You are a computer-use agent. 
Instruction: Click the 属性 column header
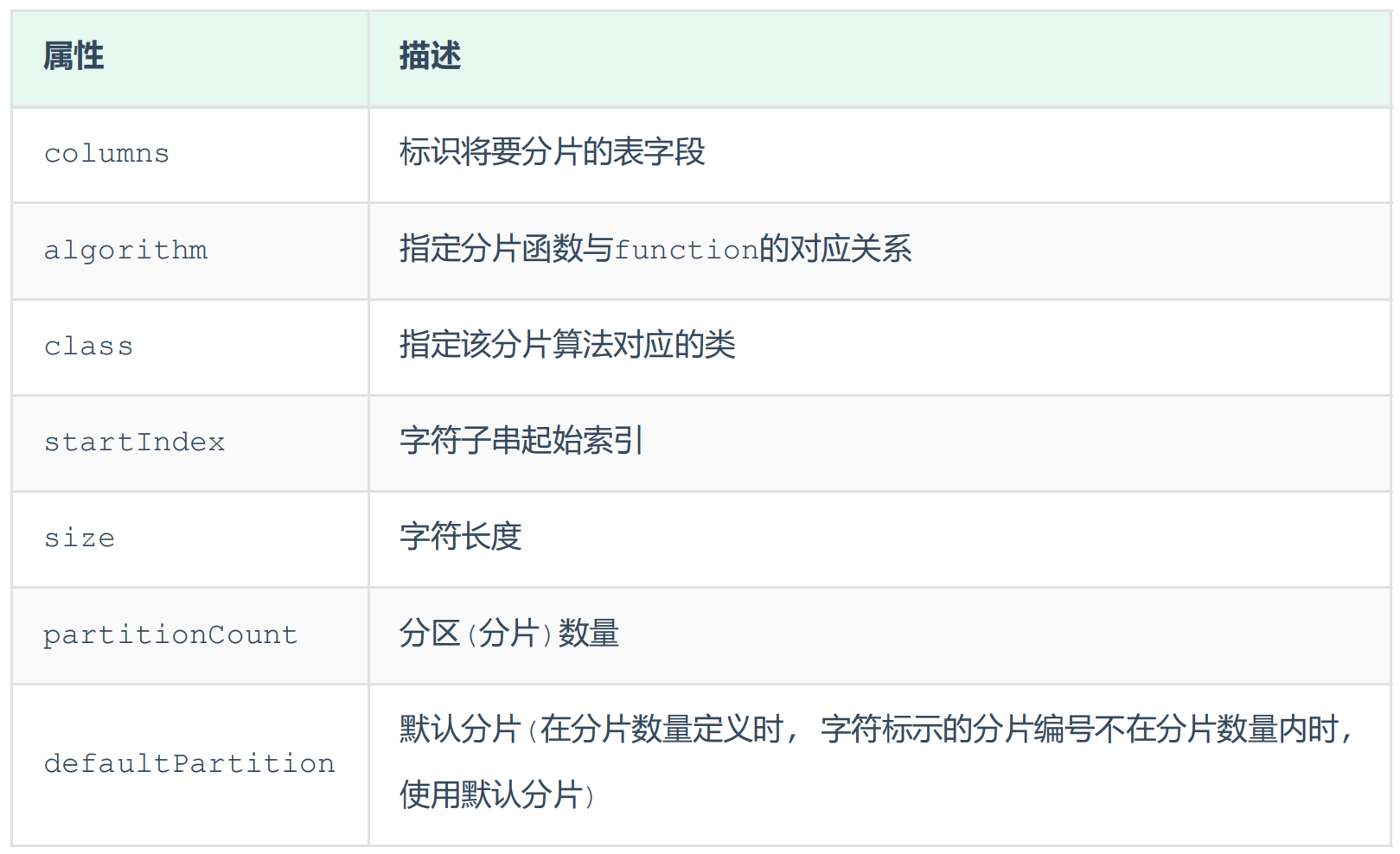[74, 56]
